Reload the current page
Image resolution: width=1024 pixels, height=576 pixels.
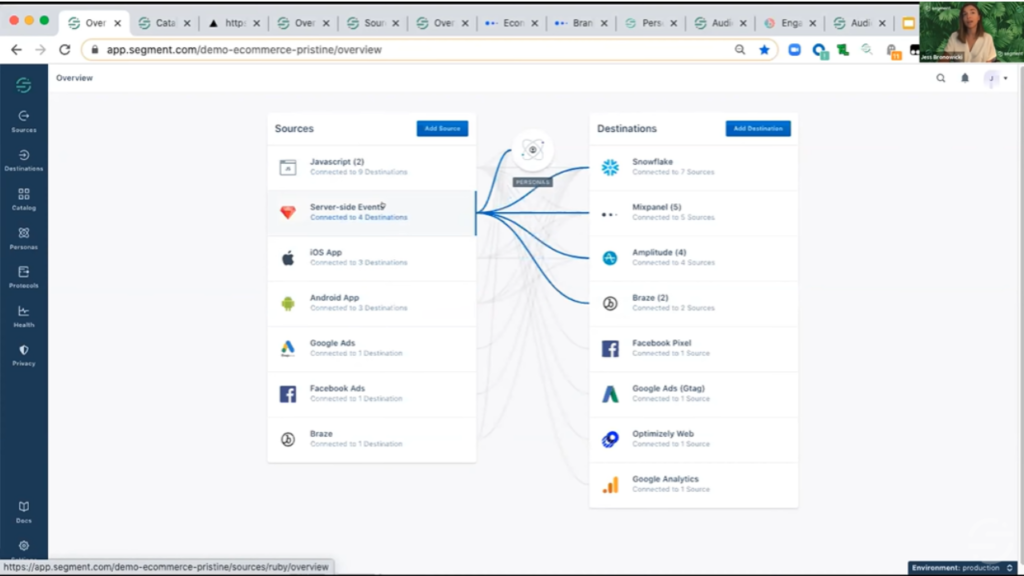click(65, 50)
